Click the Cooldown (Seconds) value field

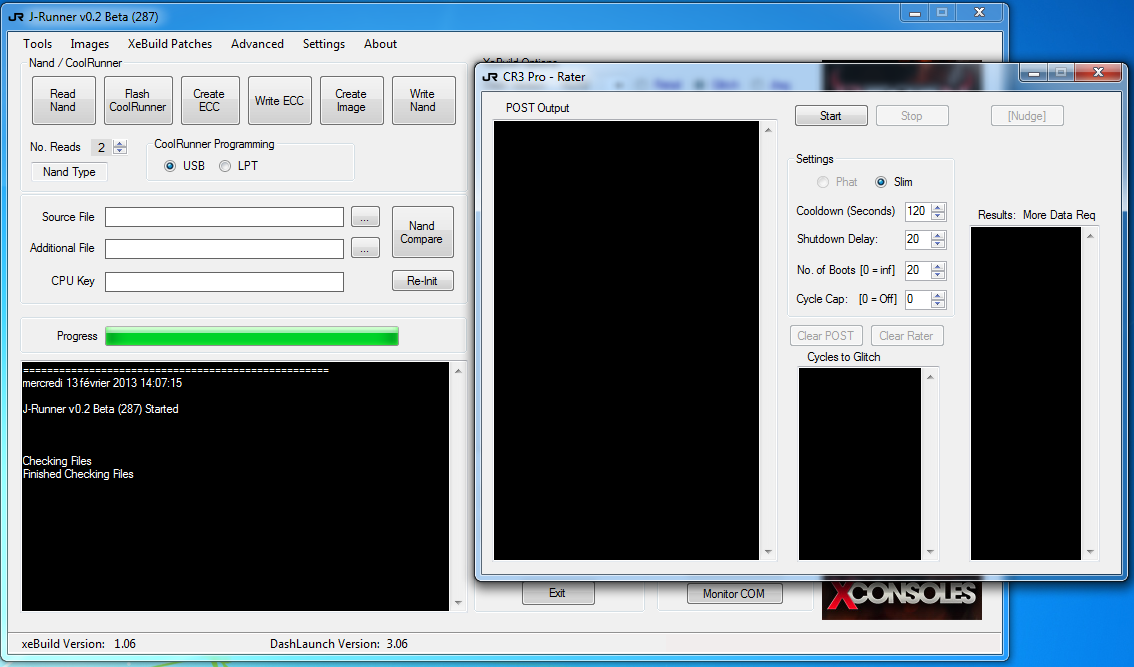click(918, 211)
